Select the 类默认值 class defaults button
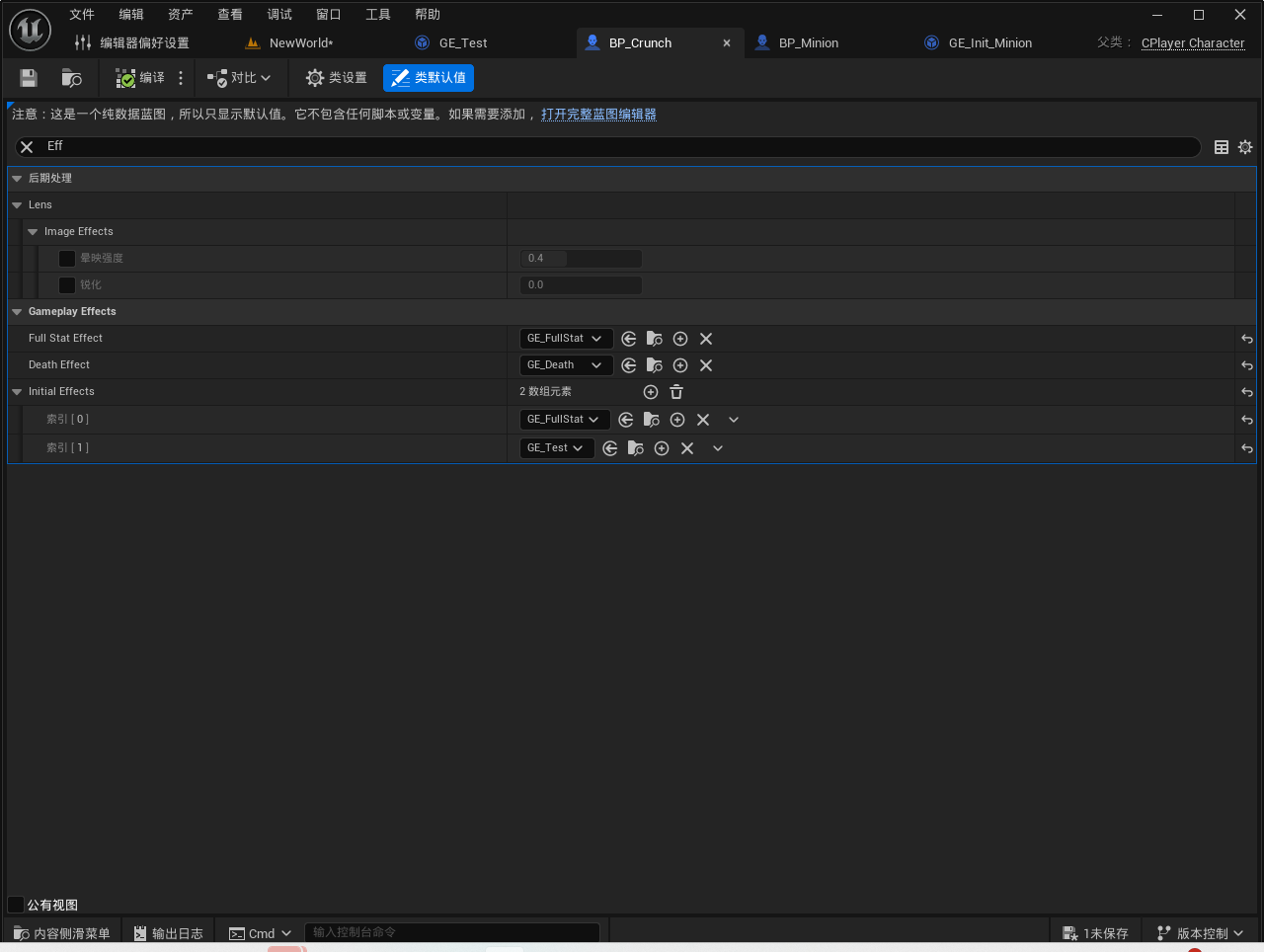Image resolution: width=1264 pixels, height=952 pixels. (x=429, y=78)
